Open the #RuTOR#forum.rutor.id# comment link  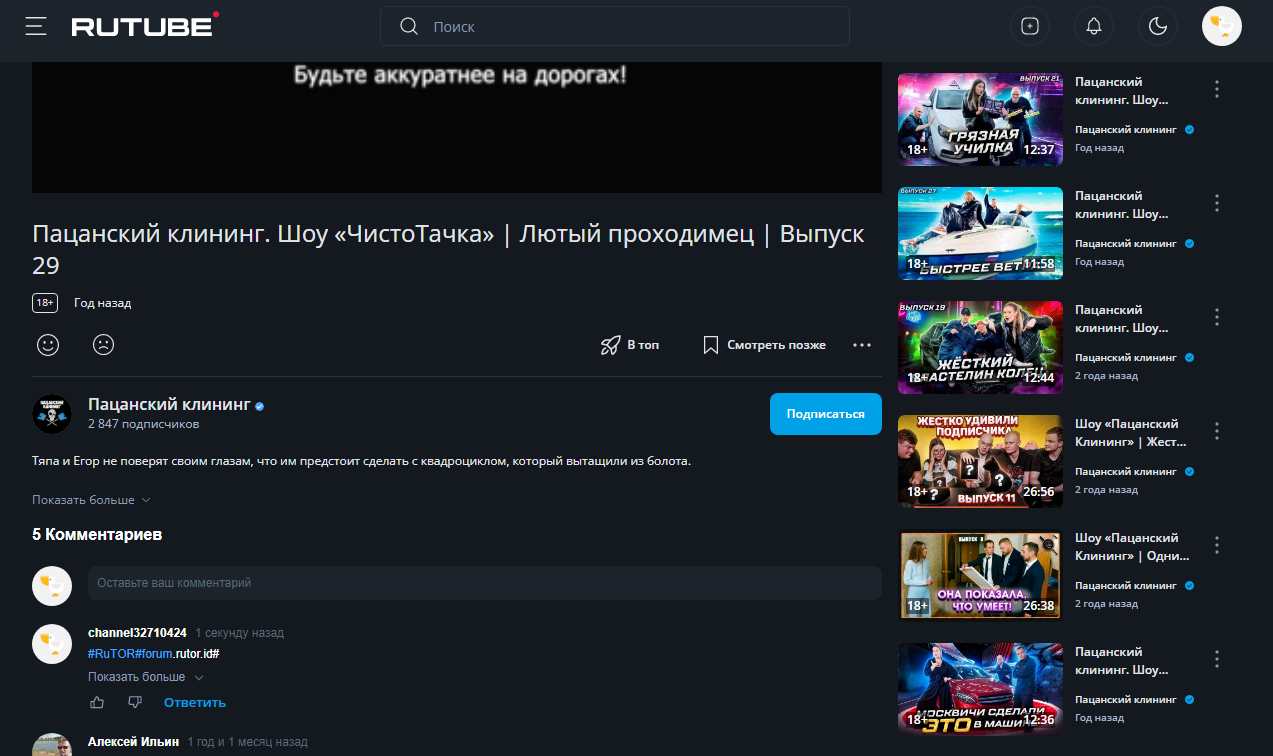pyautogui.click(x=153, y=653)
